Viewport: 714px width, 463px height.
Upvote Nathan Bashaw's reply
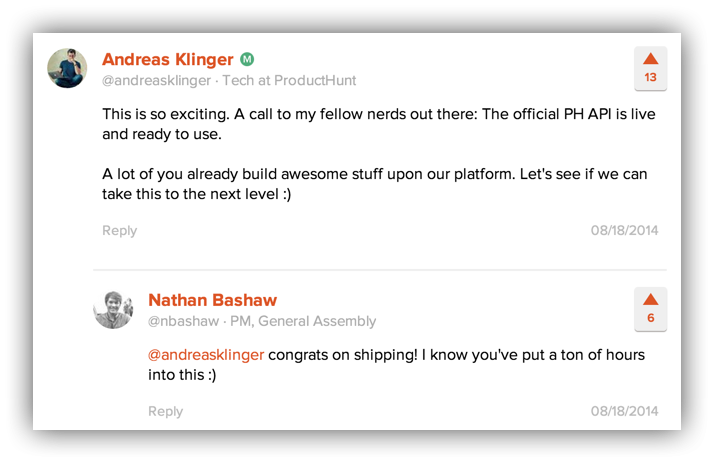click(x=650, y=308)
